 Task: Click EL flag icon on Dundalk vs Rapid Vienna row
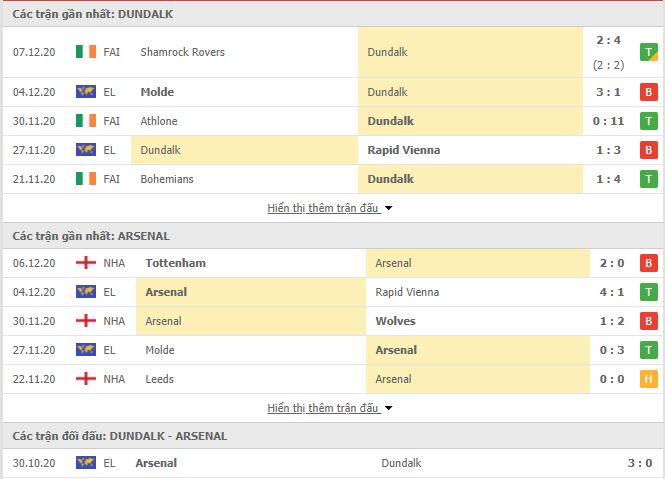point(86,150)
